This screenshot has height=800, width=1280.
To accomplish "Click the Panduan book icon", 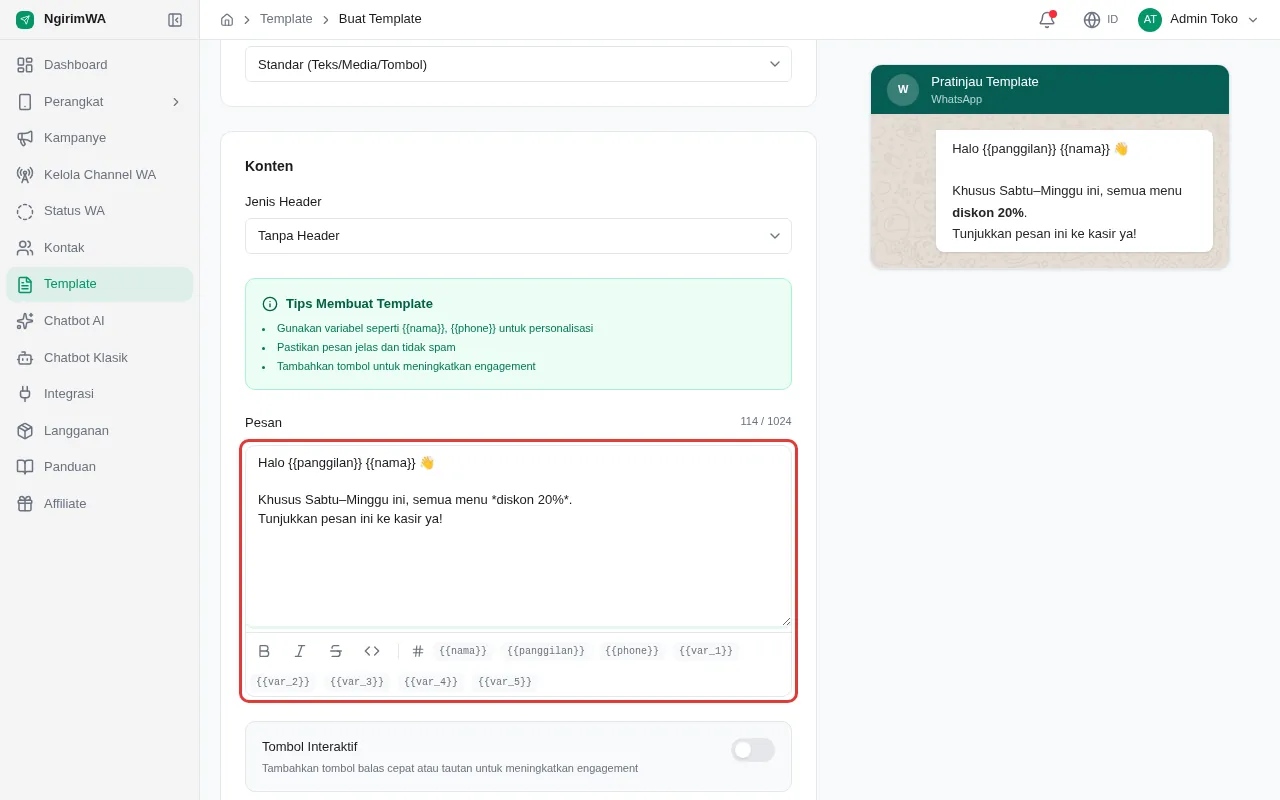I will coord(25,467).
